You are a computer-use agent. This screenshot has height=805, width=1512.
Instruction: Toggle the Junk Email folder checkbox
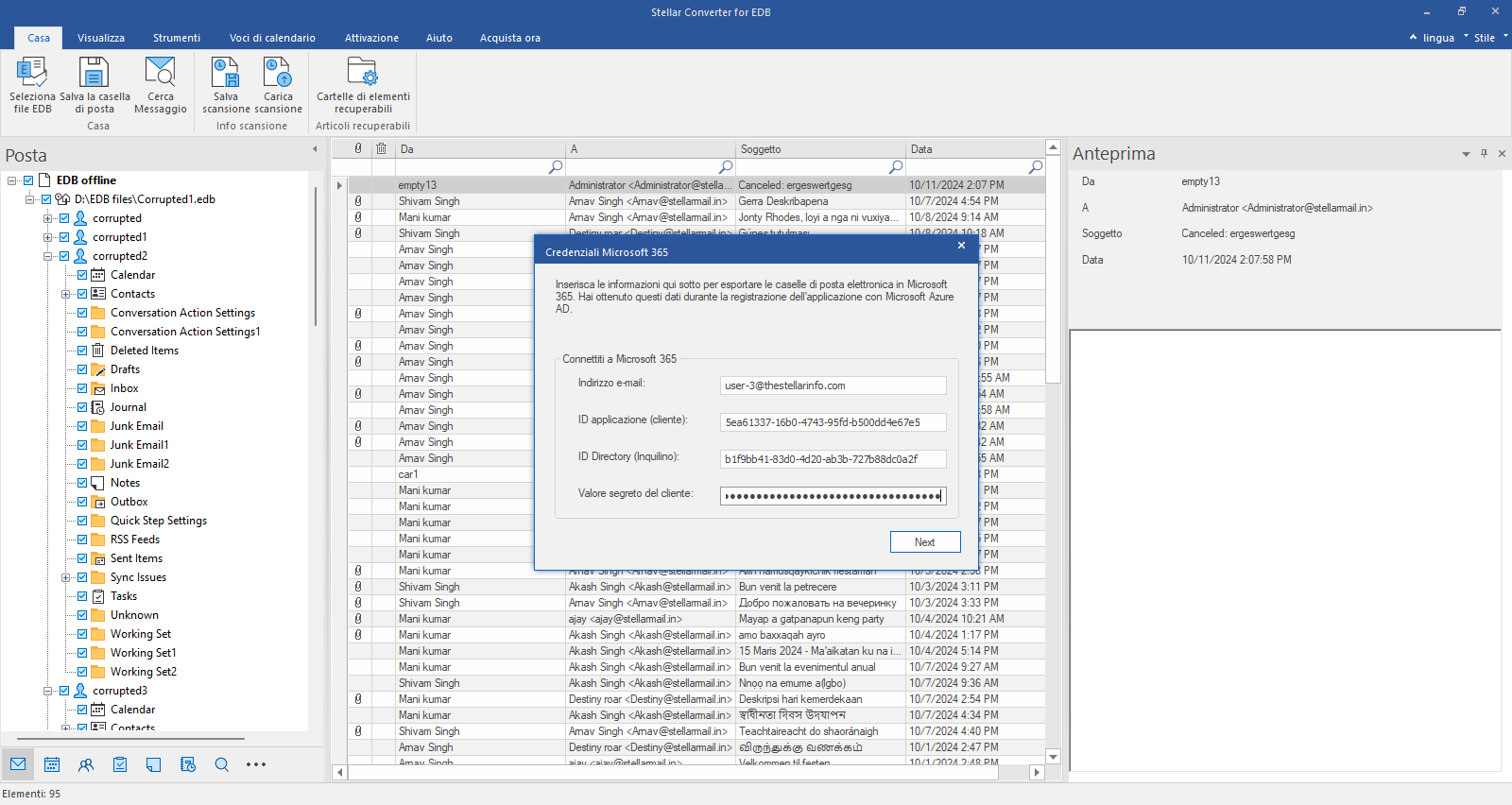(x=82, y=425)
